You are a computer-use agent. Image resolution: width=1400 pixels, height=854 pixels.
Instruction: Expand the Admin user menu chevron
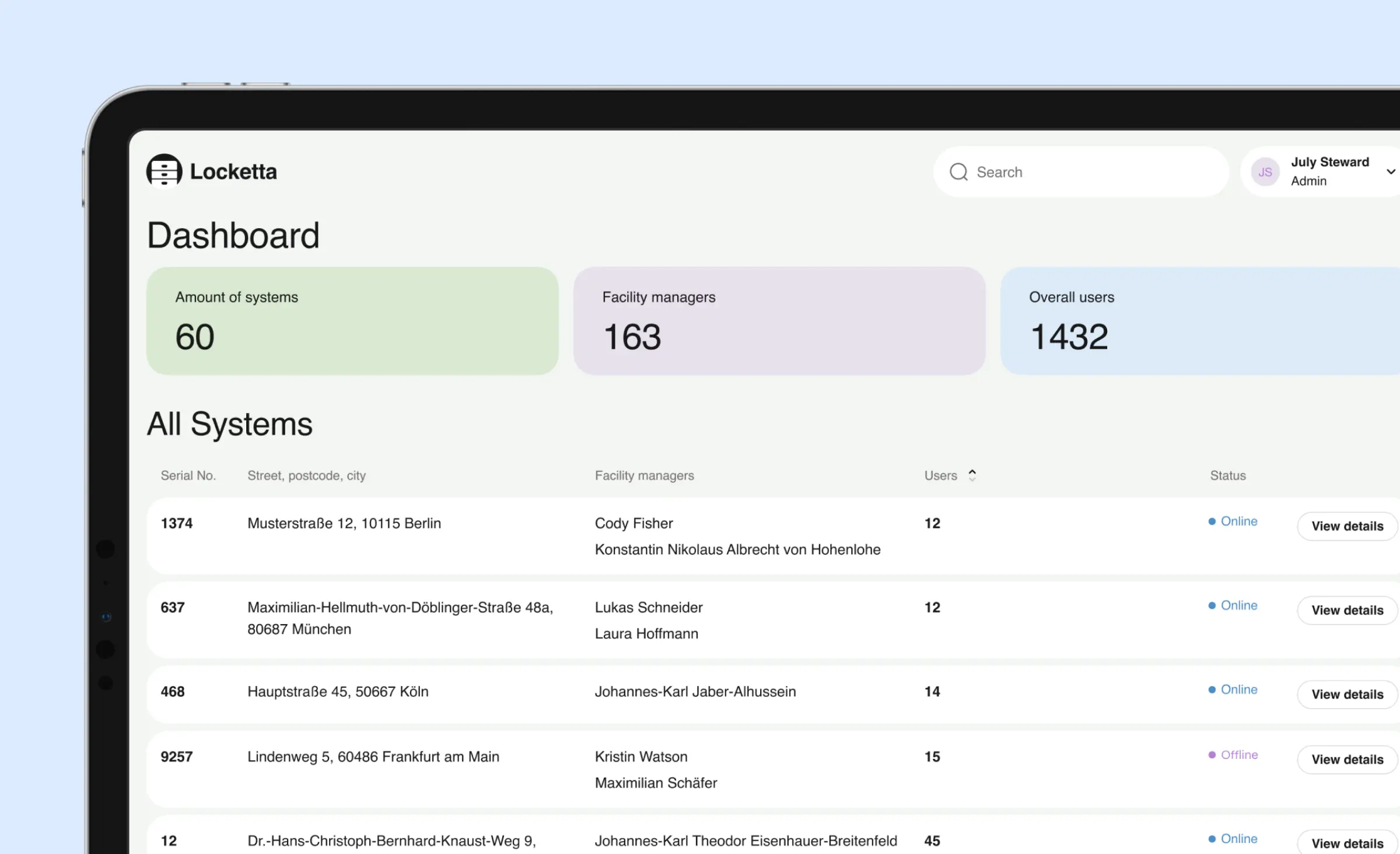(1392, 171)
